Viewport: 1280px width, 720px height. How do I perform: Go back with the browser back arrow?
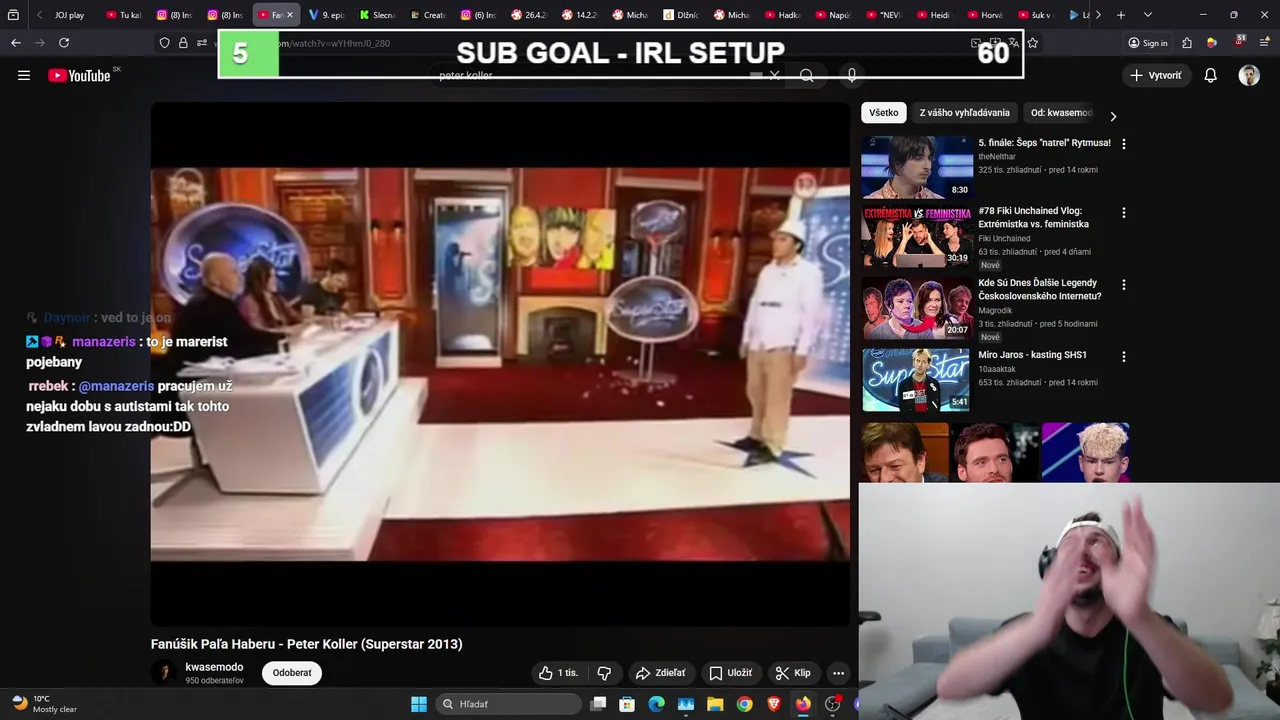[x=15, y=43]
